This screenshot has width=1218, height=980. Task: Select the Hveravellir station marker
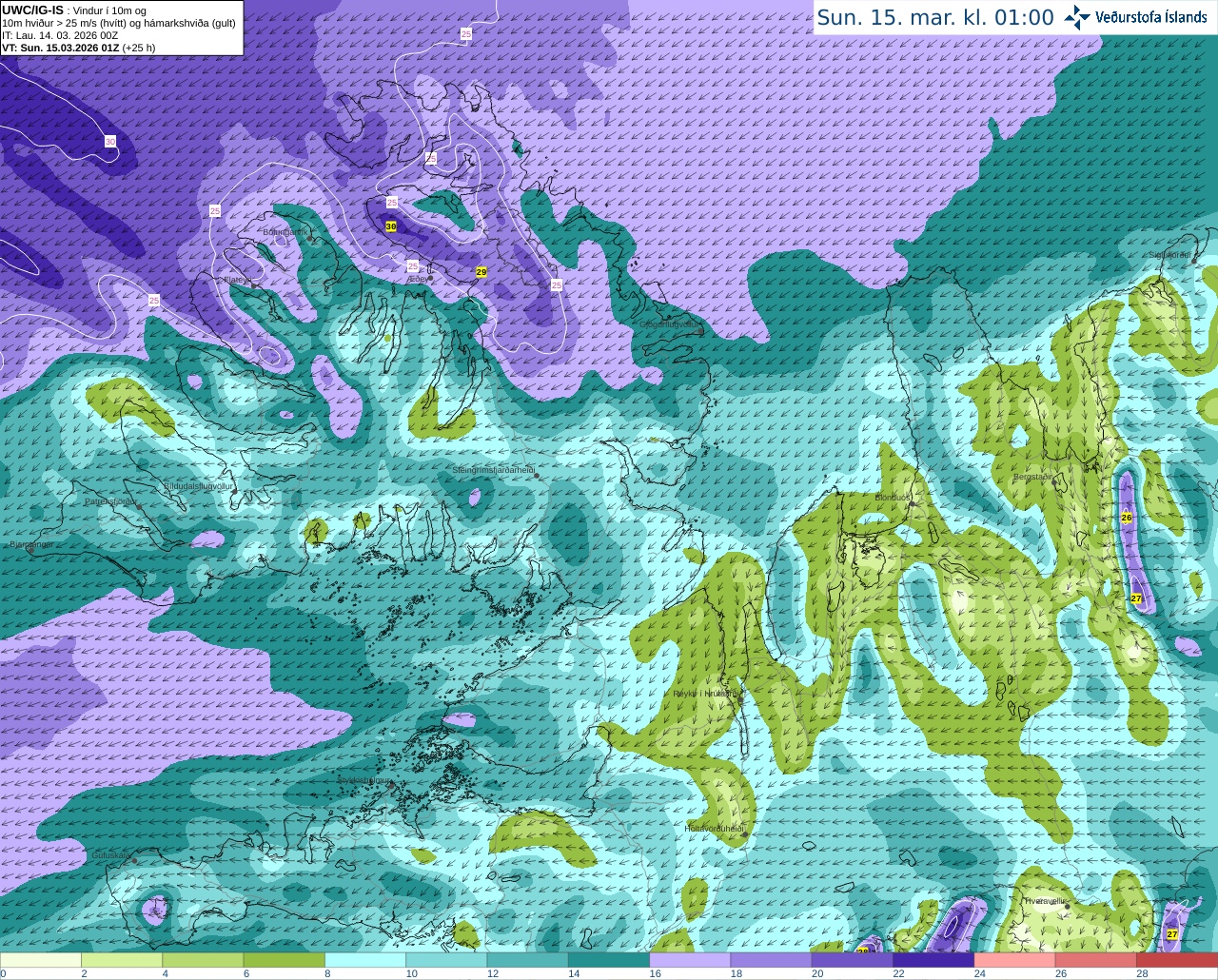(x=1068, y=907)
